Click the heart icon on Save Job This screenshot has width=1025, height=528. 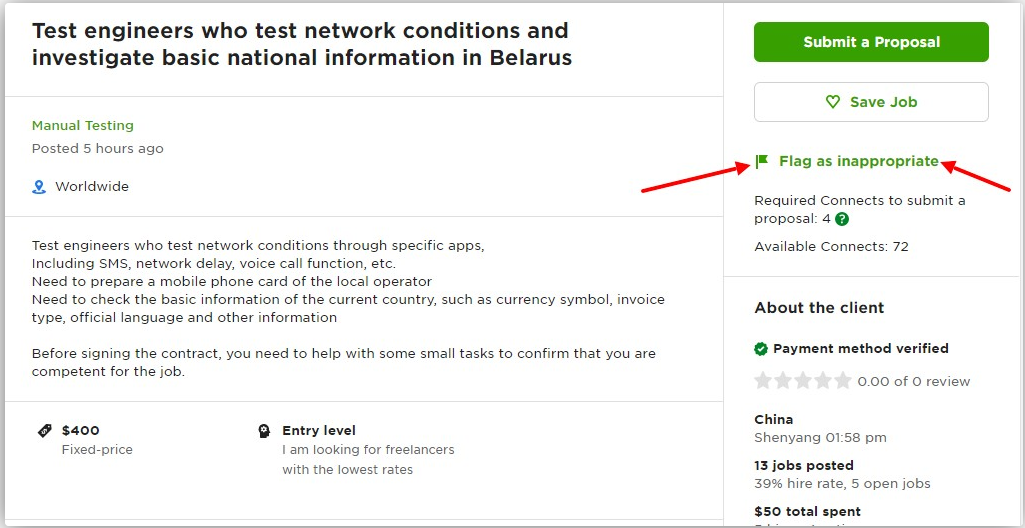click(x=832, y=102)
